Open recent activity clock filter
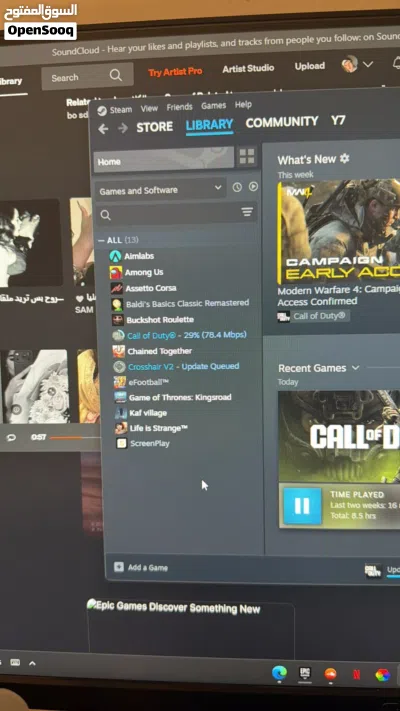 tap(237, 187)
